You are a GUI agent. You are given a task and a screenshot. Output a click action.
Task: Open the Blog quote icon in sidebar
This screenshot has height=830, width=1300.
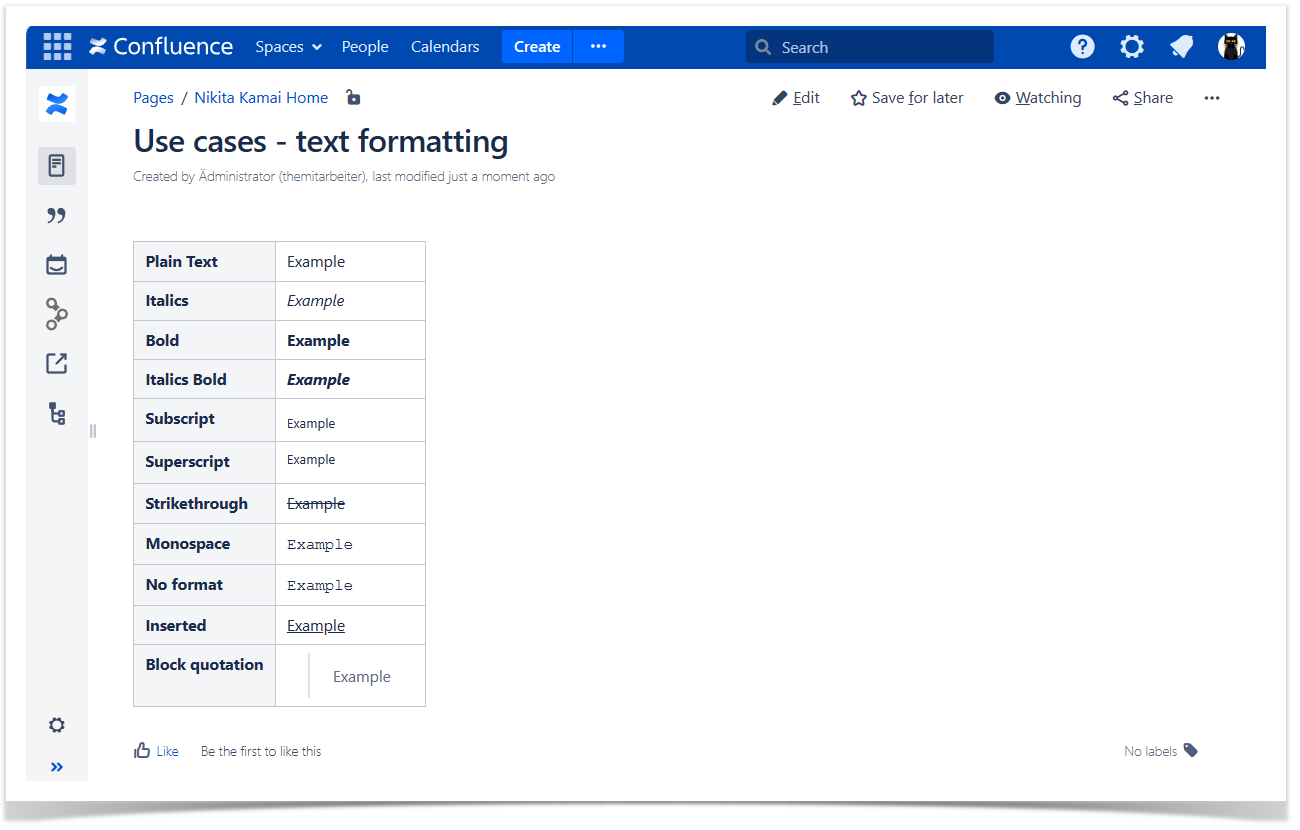(57, 216)
